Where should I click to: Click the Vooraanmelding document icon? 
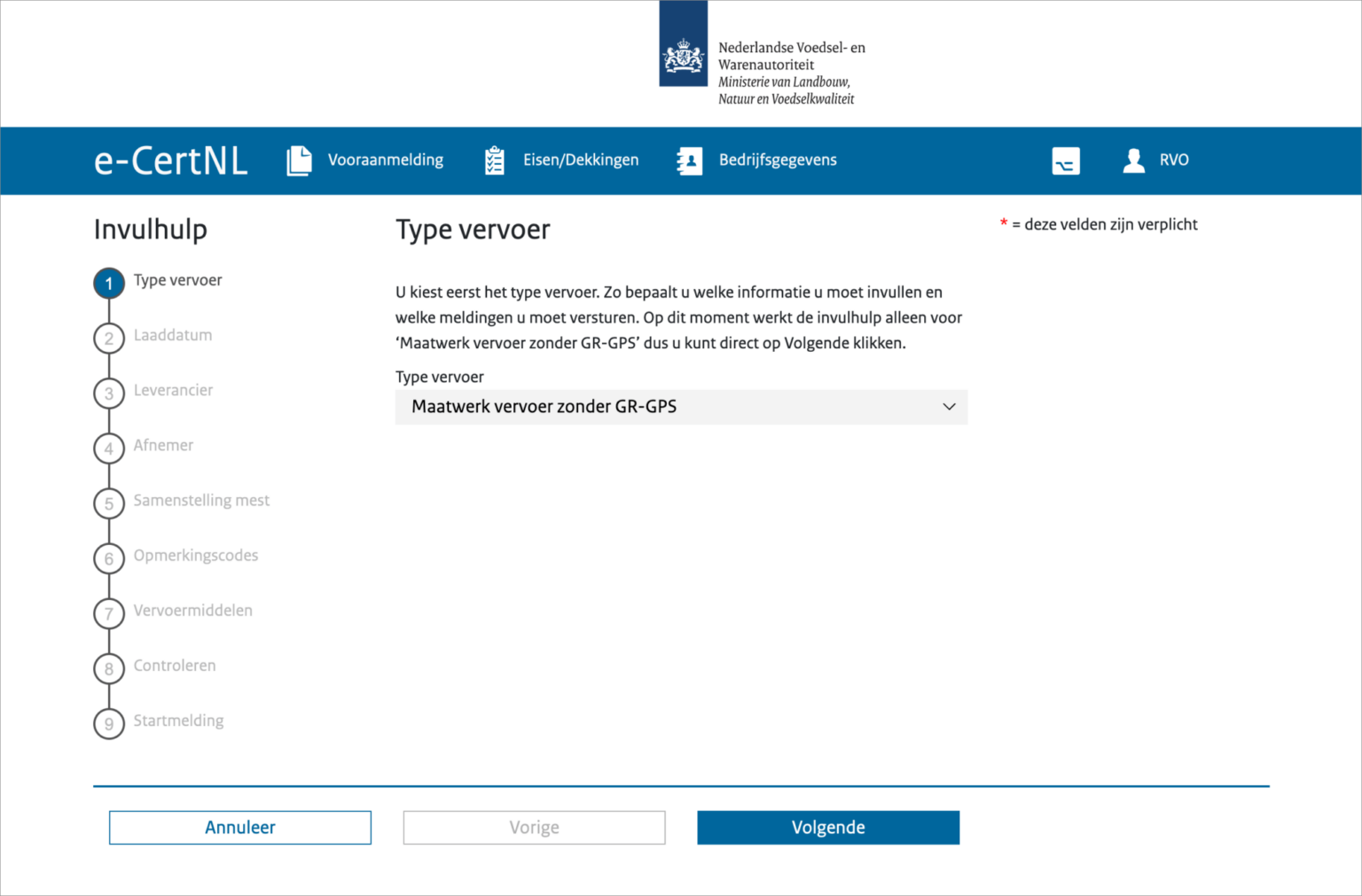(x=300, y=160)
